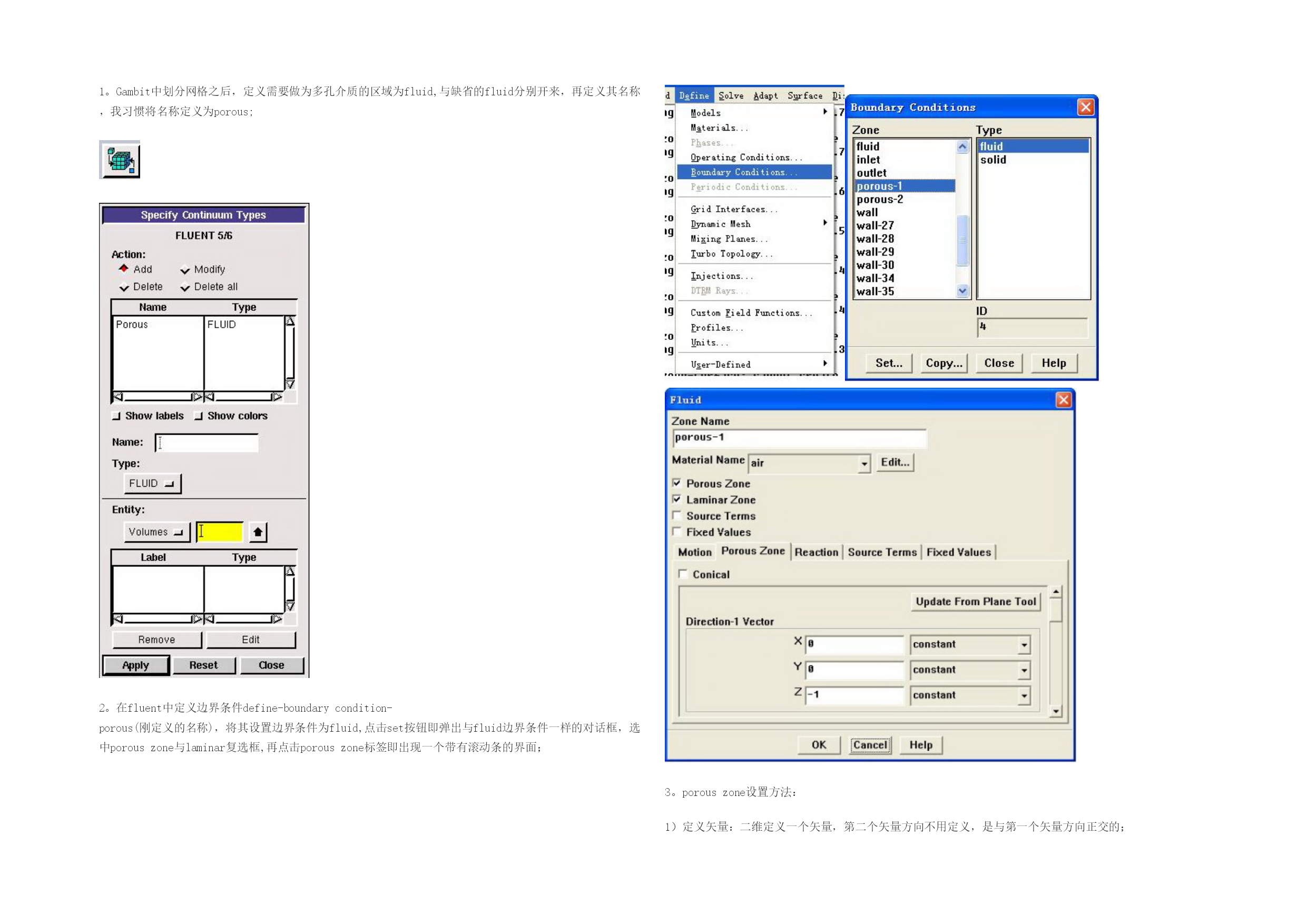Choose Mixing Planes... menu item
This screenshot has height=924, width=1307.
755,239
